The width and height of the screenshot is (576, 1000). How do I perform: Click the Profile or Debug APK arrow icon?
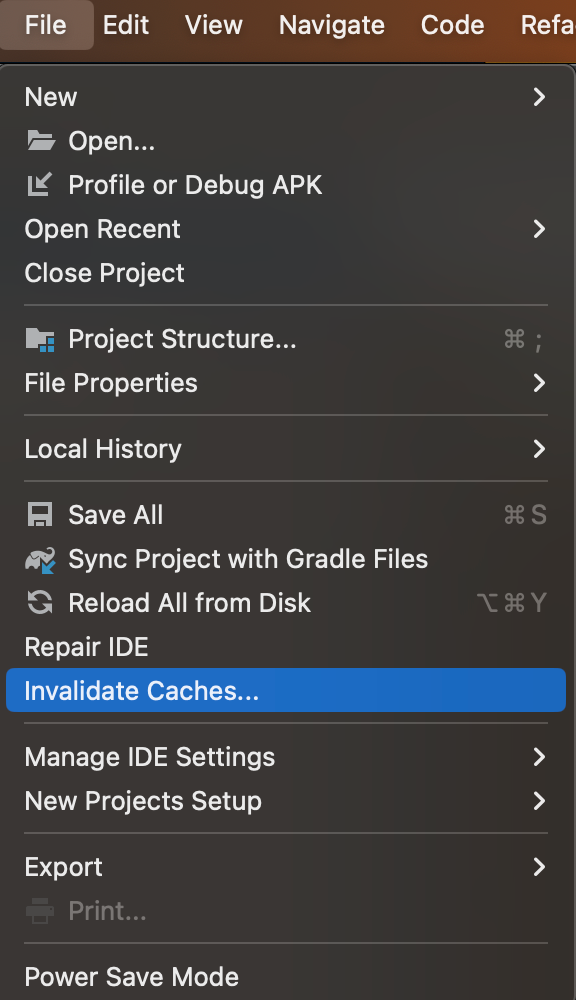pos(40,185)
